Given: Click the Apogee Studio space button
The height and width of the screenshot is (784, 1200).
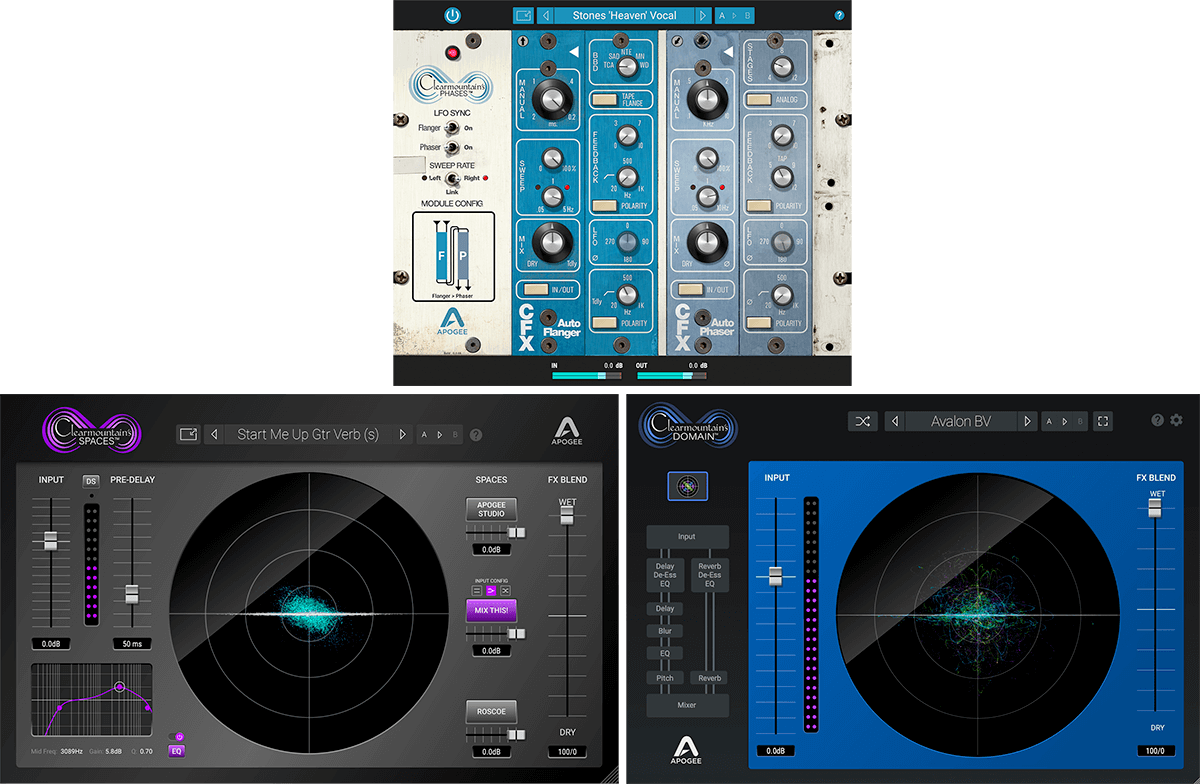Looking at the screenshot, I should coord(490,509).
